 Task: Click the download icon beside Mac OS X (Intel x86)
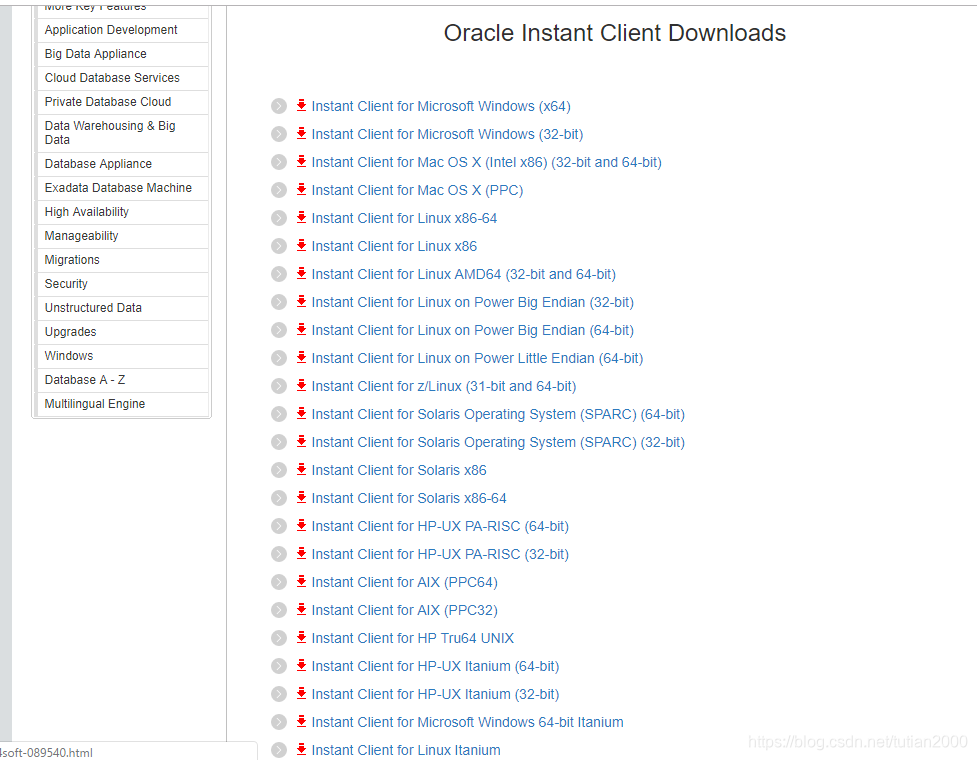302,161
